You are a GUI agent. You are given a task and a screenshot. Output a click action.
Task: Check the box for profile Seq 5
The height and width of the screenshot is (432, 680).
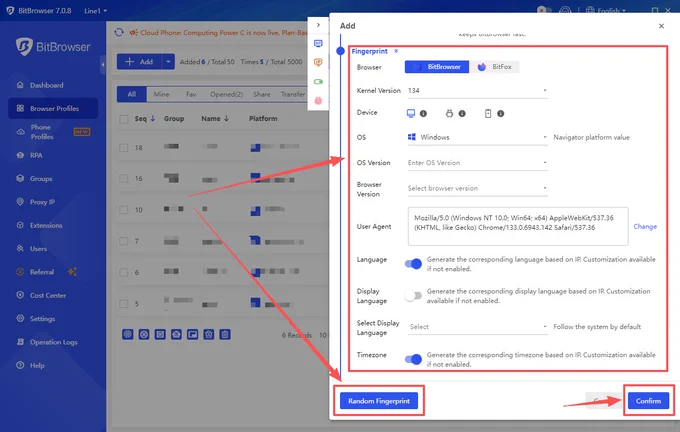tap(124, 304)
